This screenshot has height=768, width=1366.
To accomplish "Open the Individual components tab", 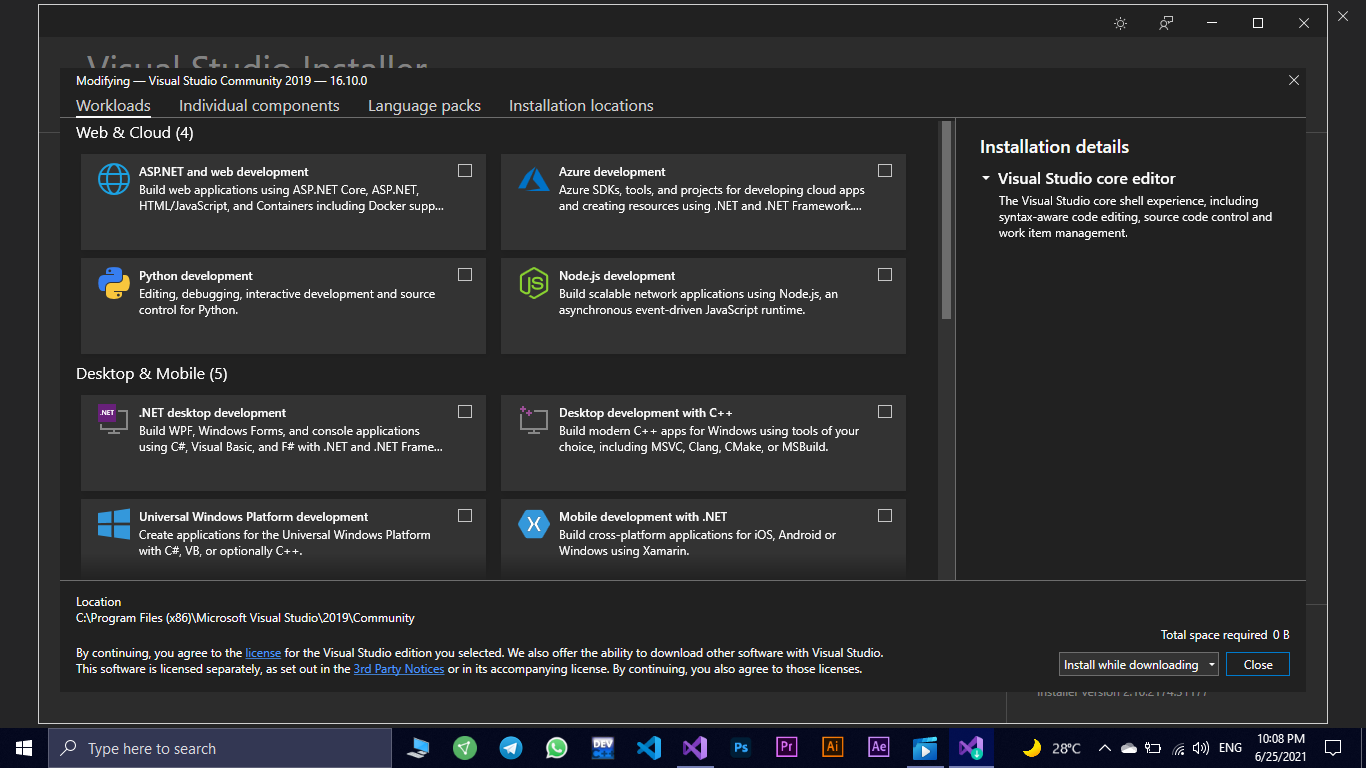I will [259, 106].
